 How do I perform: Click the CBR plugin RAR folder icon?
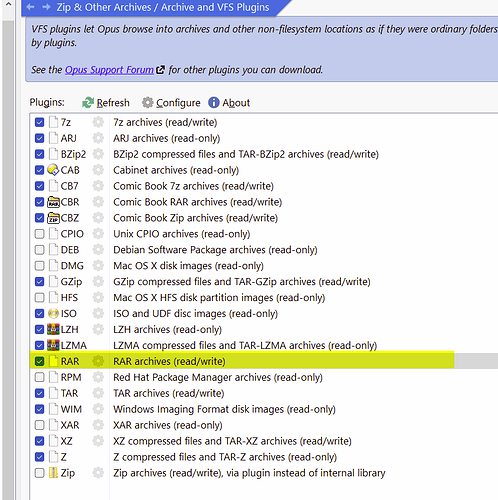coord(53,202)
